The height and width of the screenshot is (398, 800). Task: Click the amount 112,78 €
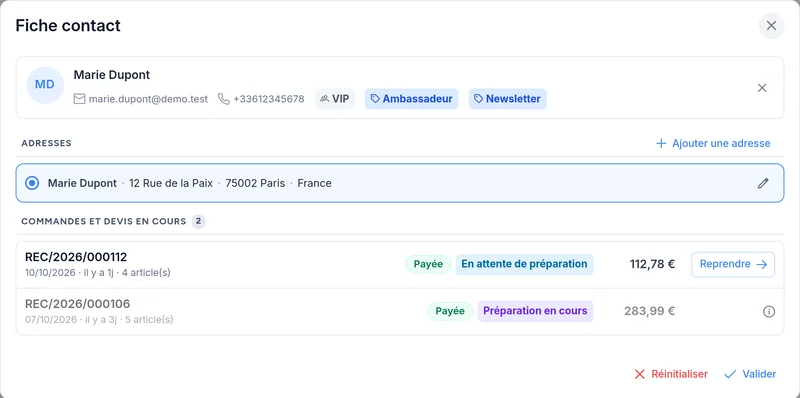(x=652, y=264)
